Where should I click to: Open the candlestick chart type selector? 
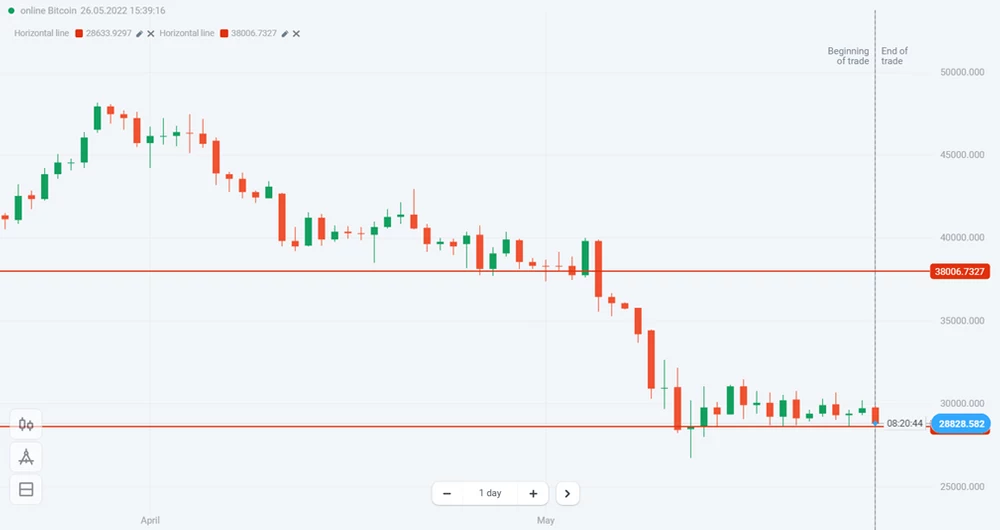click(26, 424)
